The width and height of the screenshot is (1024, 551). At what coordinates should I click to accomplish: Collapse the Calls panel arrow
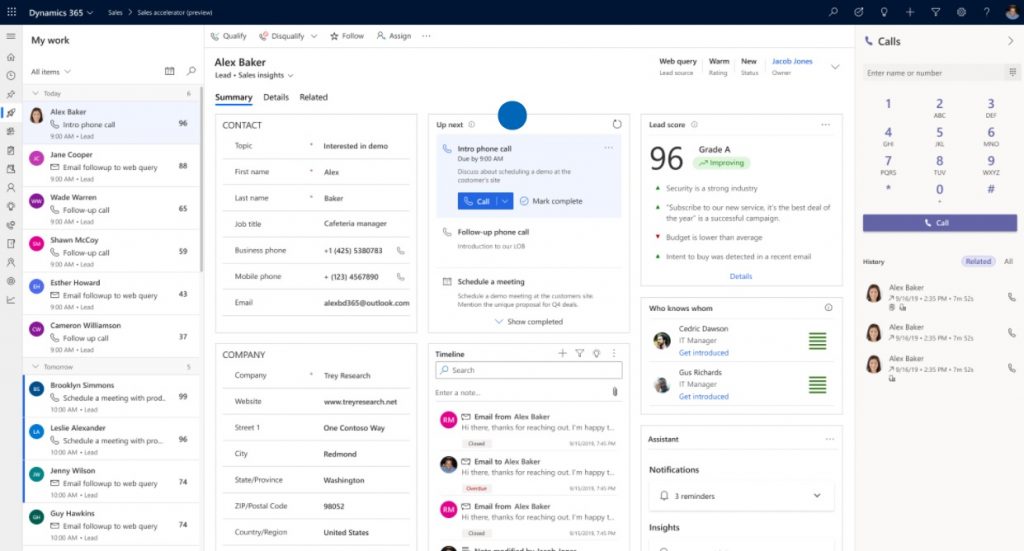click(x=1010, y=40)
